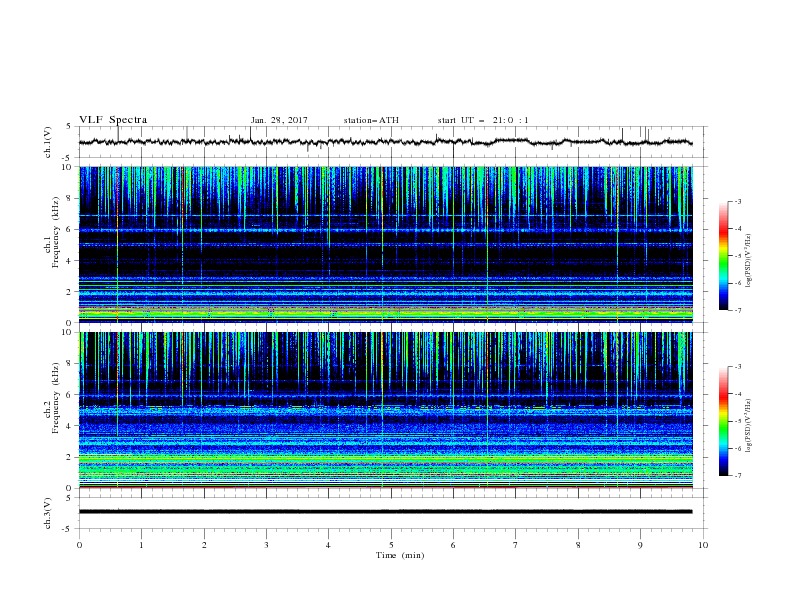The width and height of the screenshot is (792, 612).
Task: Click the "-3" tick on ch.1 color bar
Action: (737, 201)
